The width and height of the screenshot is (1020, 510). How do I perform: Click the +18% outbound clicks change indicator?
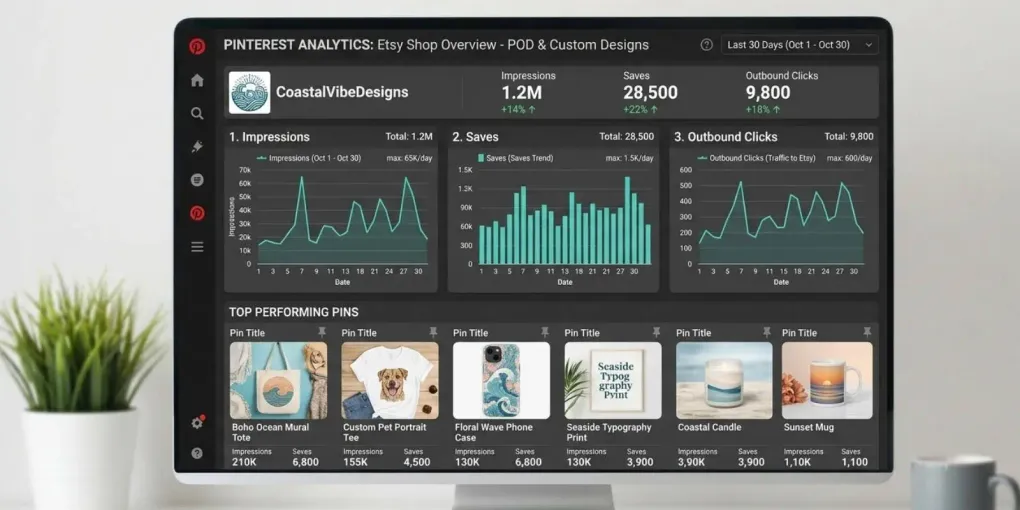pos(763,109)
